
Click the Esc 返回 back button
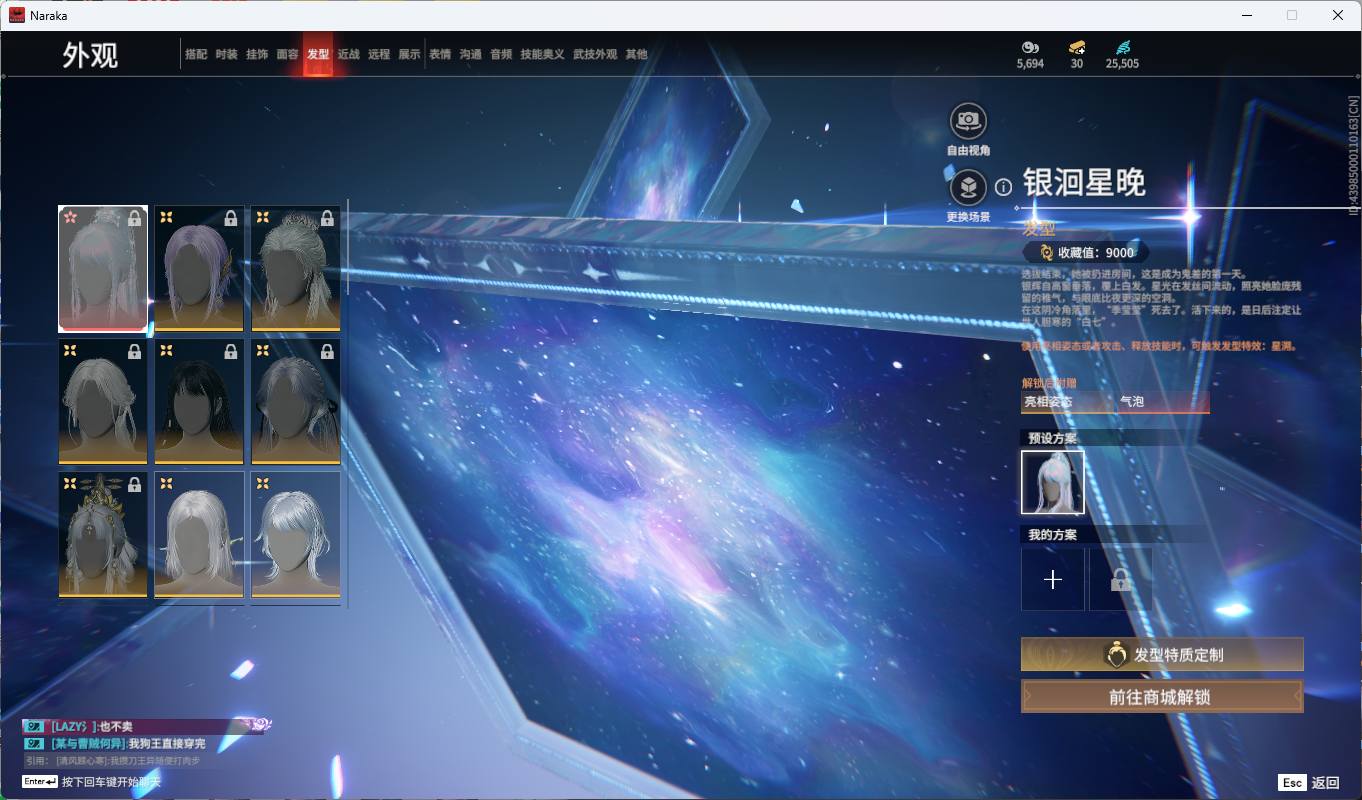pos(1308,783)
